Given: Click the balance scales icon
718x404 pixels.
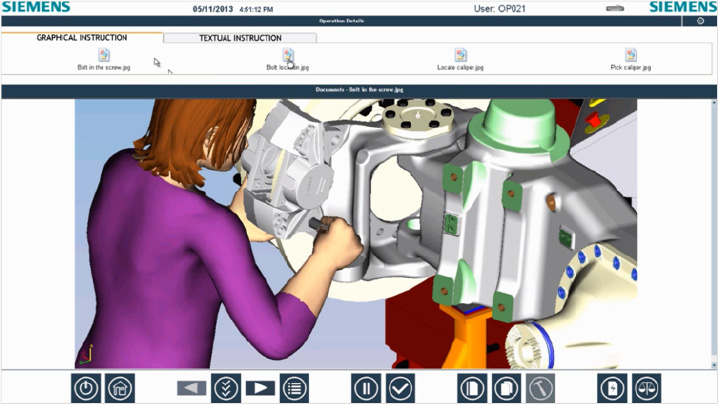Looking at the screenshot, I should coord(646,388).
